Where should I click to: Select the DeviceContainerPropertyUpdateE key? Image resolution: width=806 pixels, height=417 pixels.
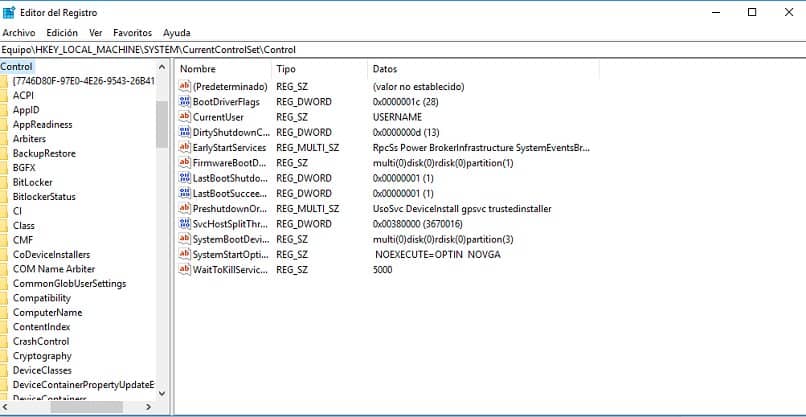84,385
